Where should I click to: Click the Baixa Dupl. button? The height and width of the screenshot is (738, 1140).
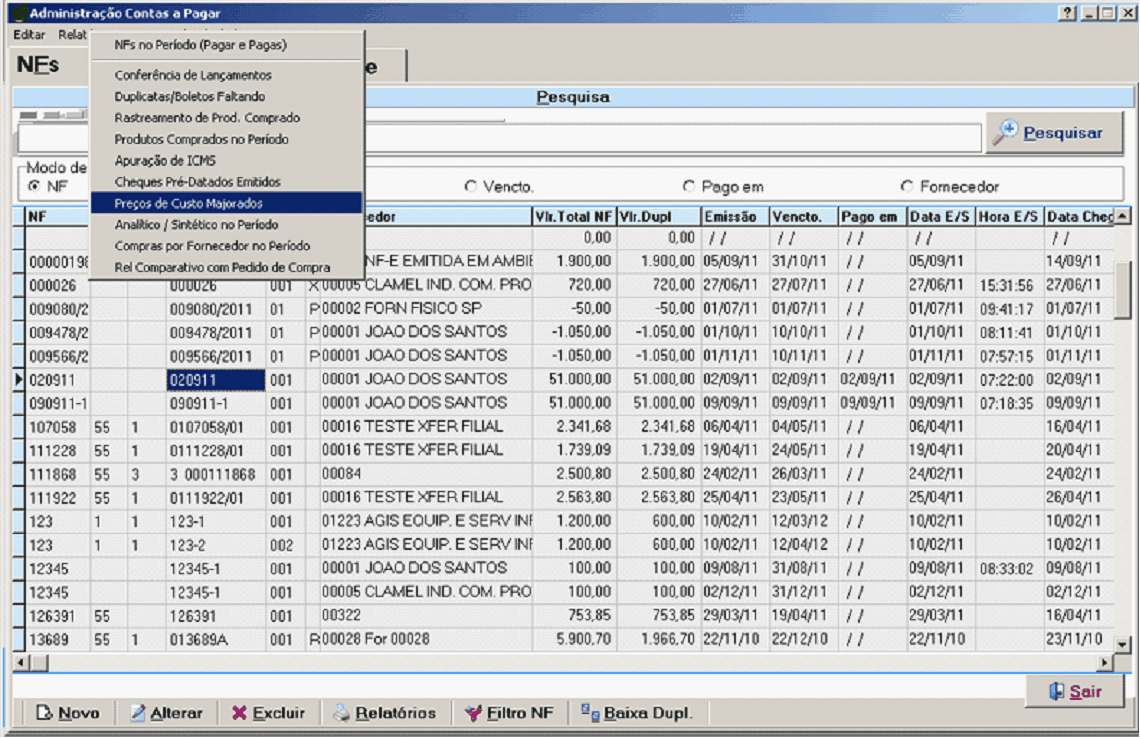coord(636,713)
